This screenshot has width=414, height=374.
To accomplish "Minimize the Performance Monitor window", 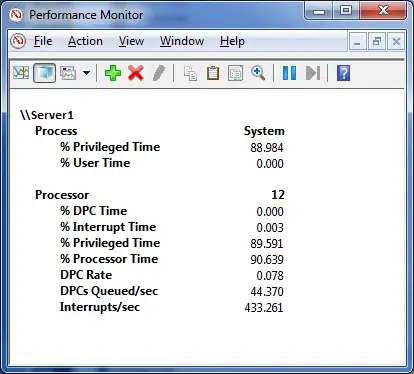I will point(318,11).
